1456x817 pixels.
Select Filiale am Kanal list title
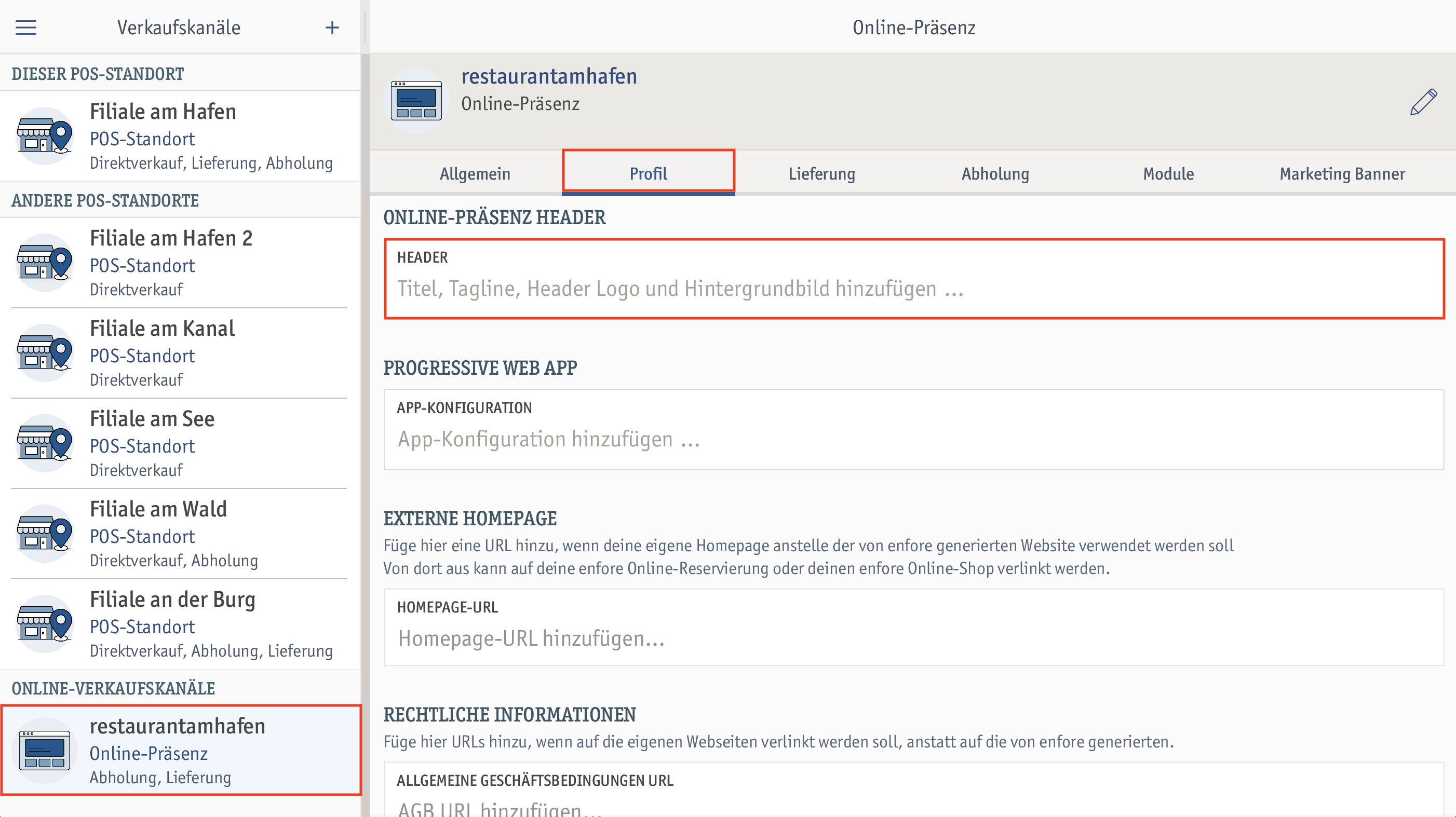click(162, 329)
